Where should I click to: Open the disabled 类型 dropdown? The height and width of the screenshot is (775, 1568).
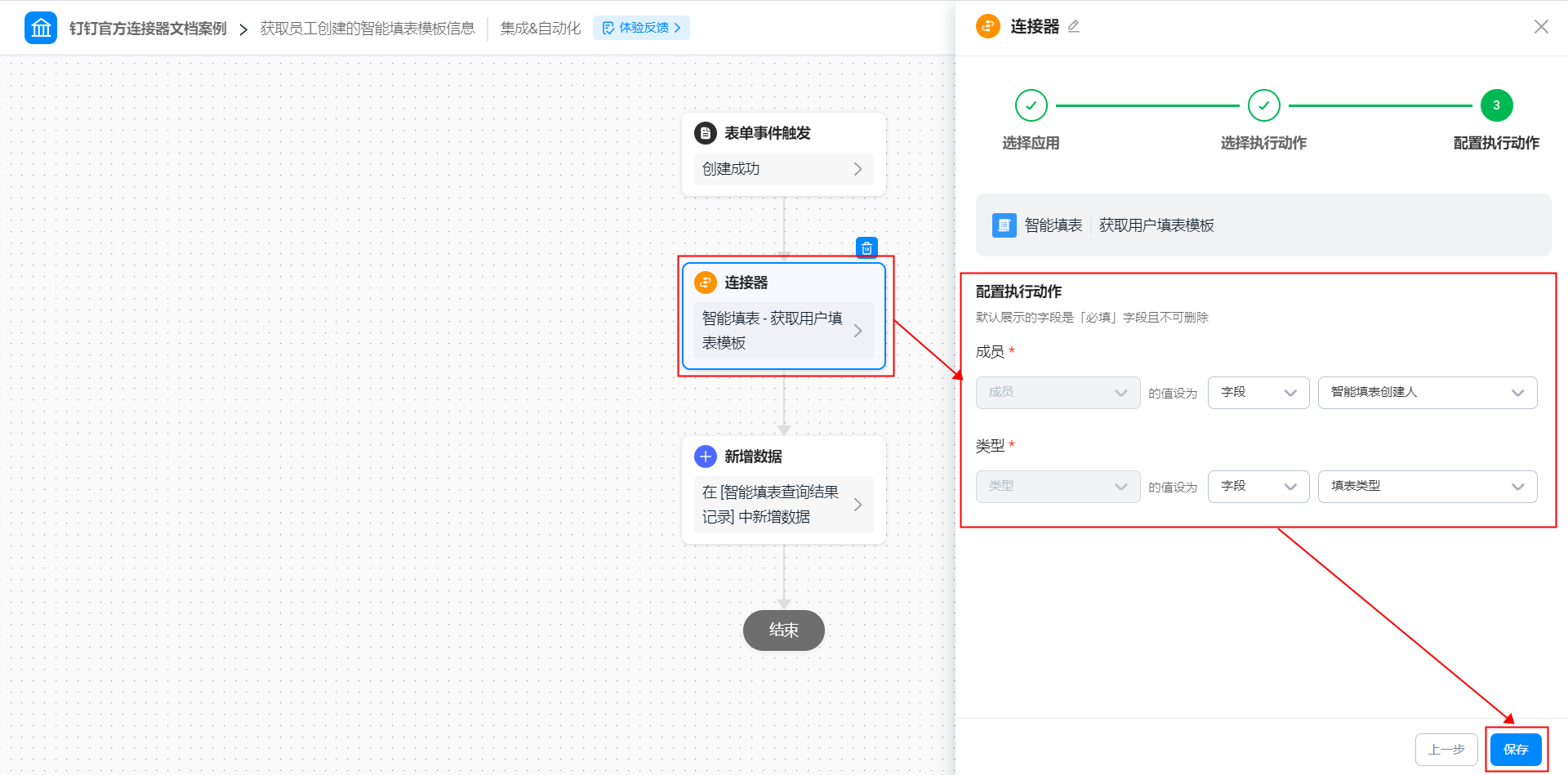(x=1058, y=487)
